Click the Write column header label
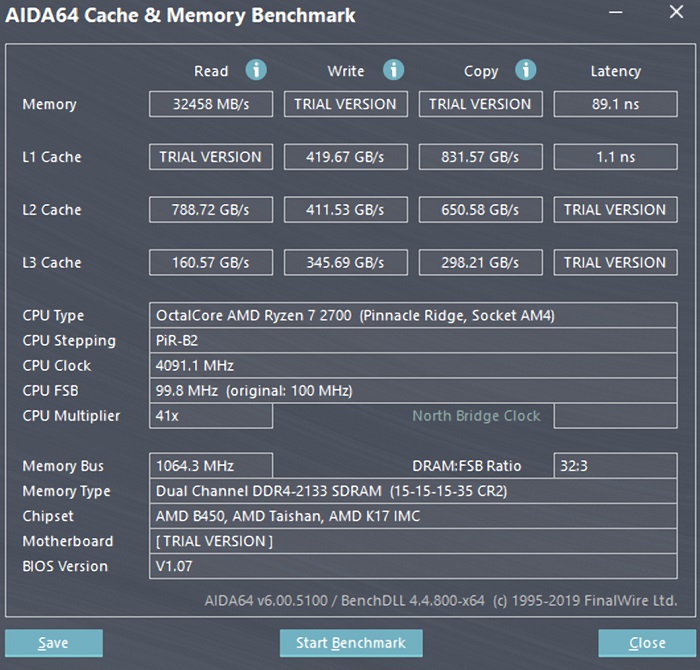700x670 pixels. coord(346,71)
